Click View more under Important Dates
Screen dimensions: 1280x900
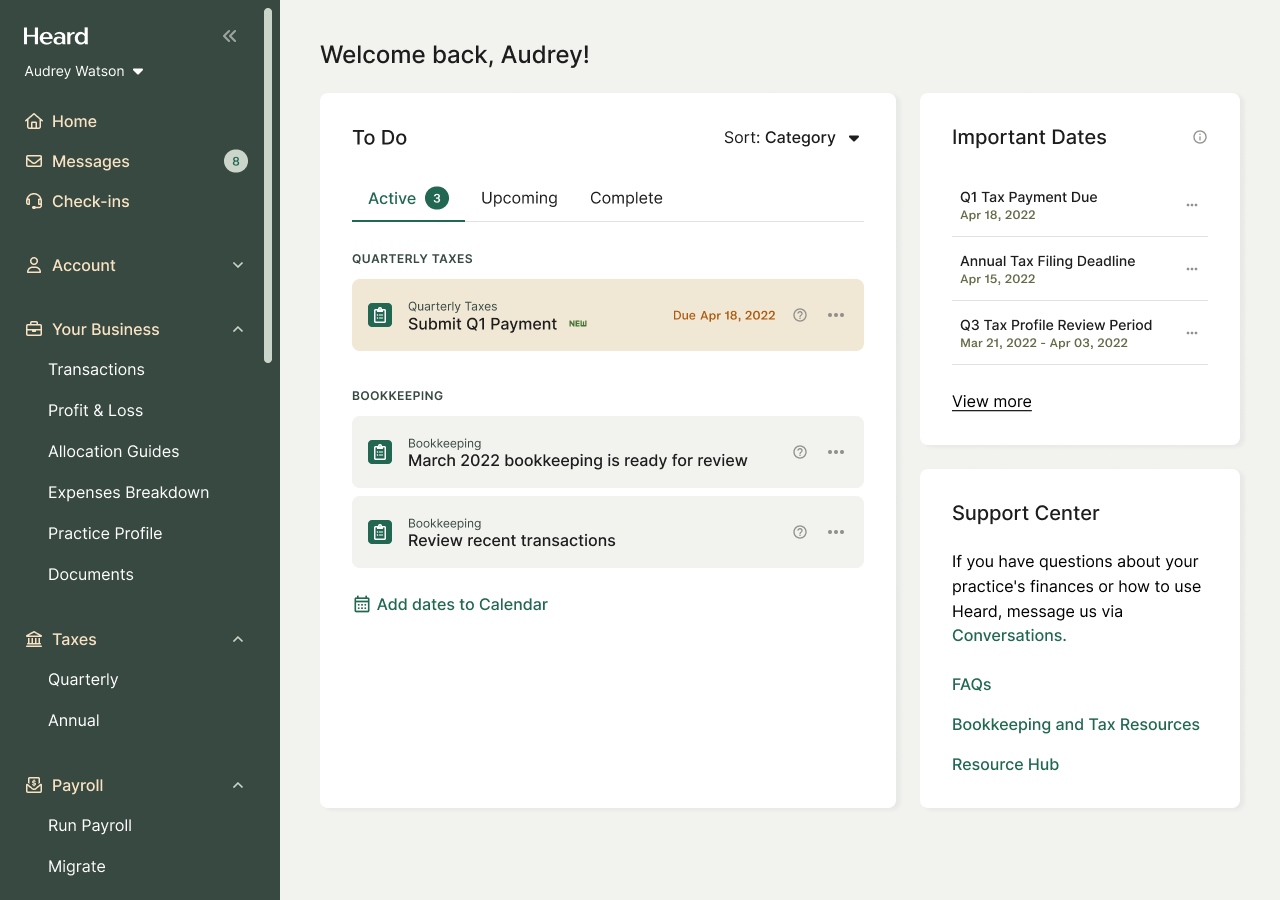(991, 401)
